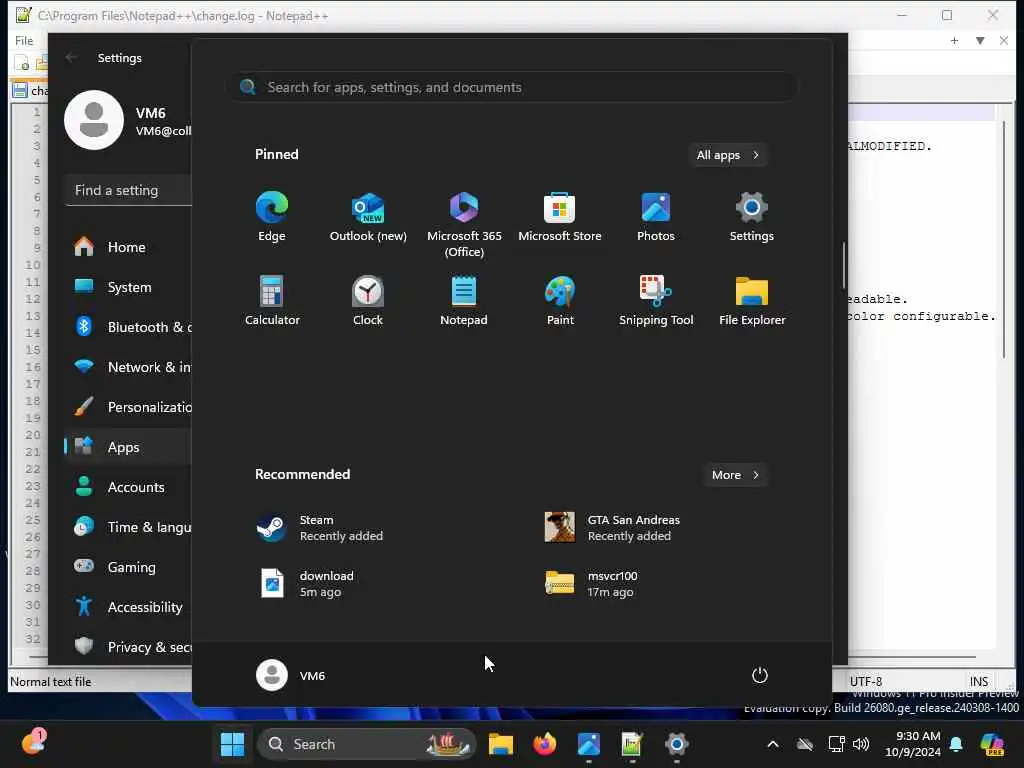
Task: Open Microsoft Store pinned icon
Action: point(560,217)
